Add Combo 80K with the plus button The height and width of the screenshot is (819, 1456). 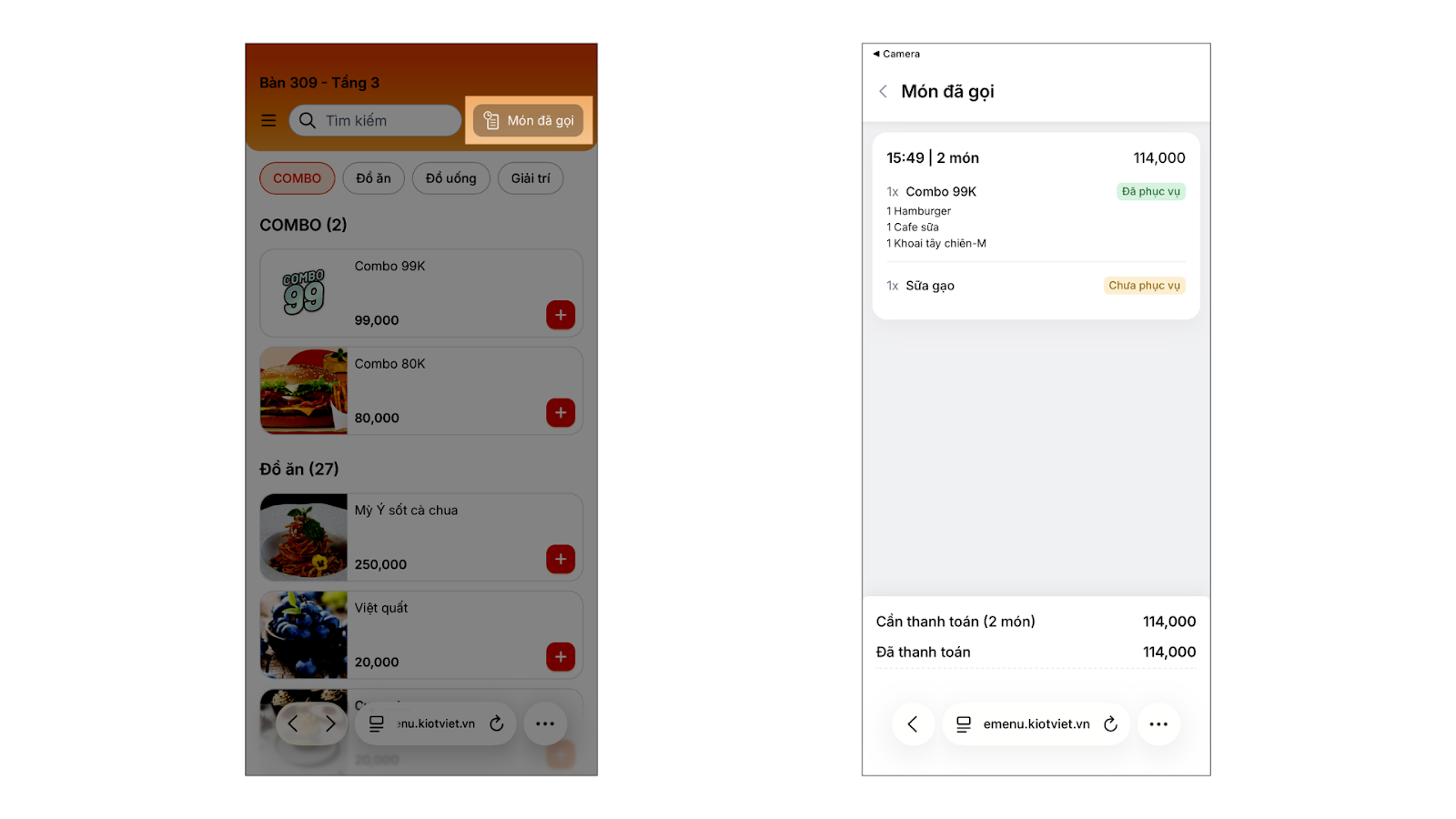click(561, 412)
